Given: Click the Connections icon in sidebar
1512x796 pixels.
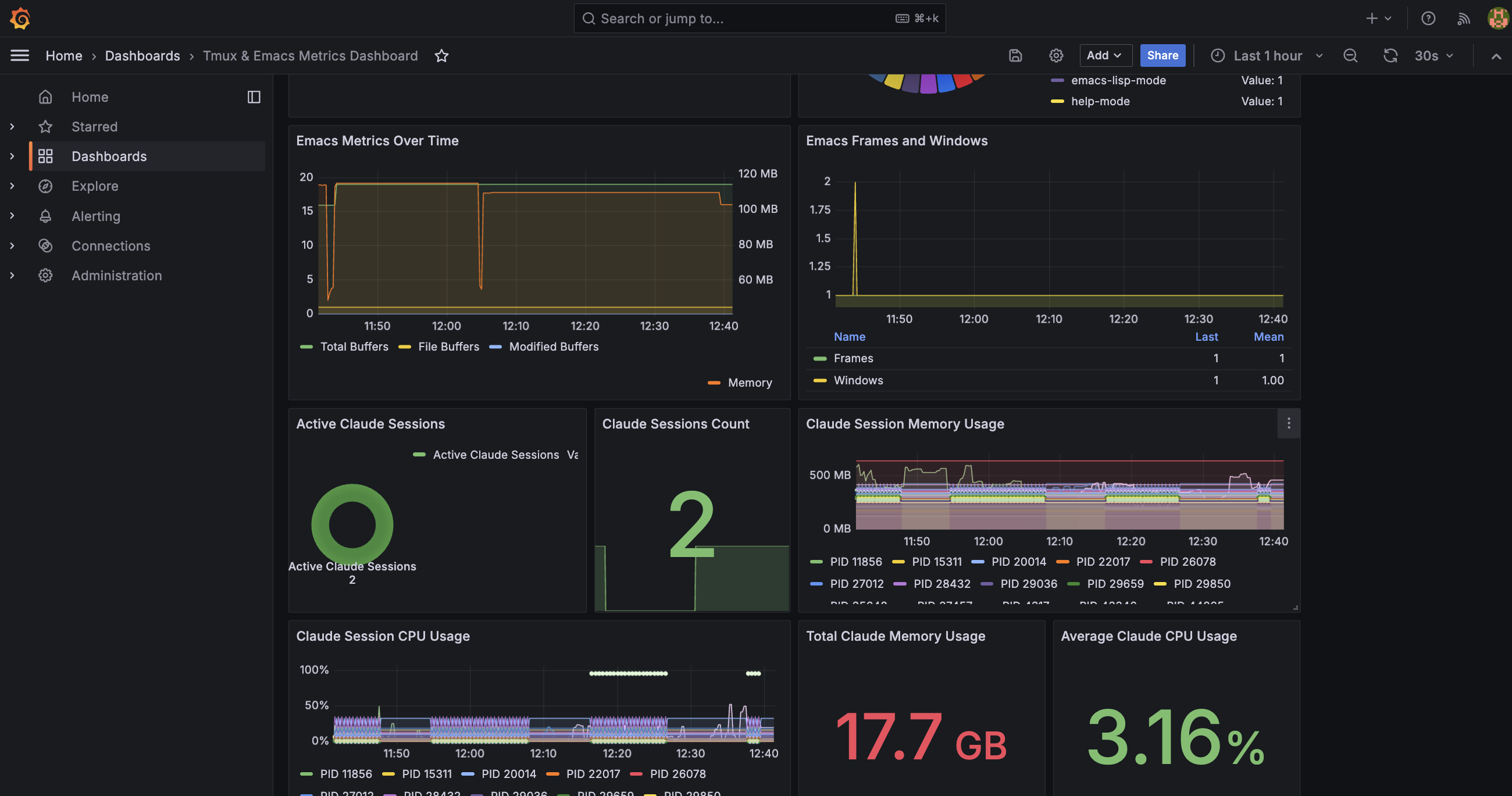Looking at the screenshot, I should point(45,246).
